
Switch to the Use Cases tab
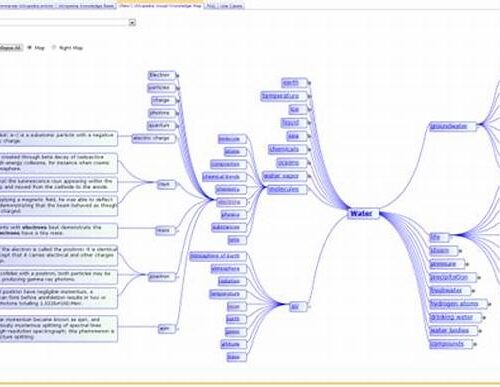pyautogui.click(x=231, y=6)
